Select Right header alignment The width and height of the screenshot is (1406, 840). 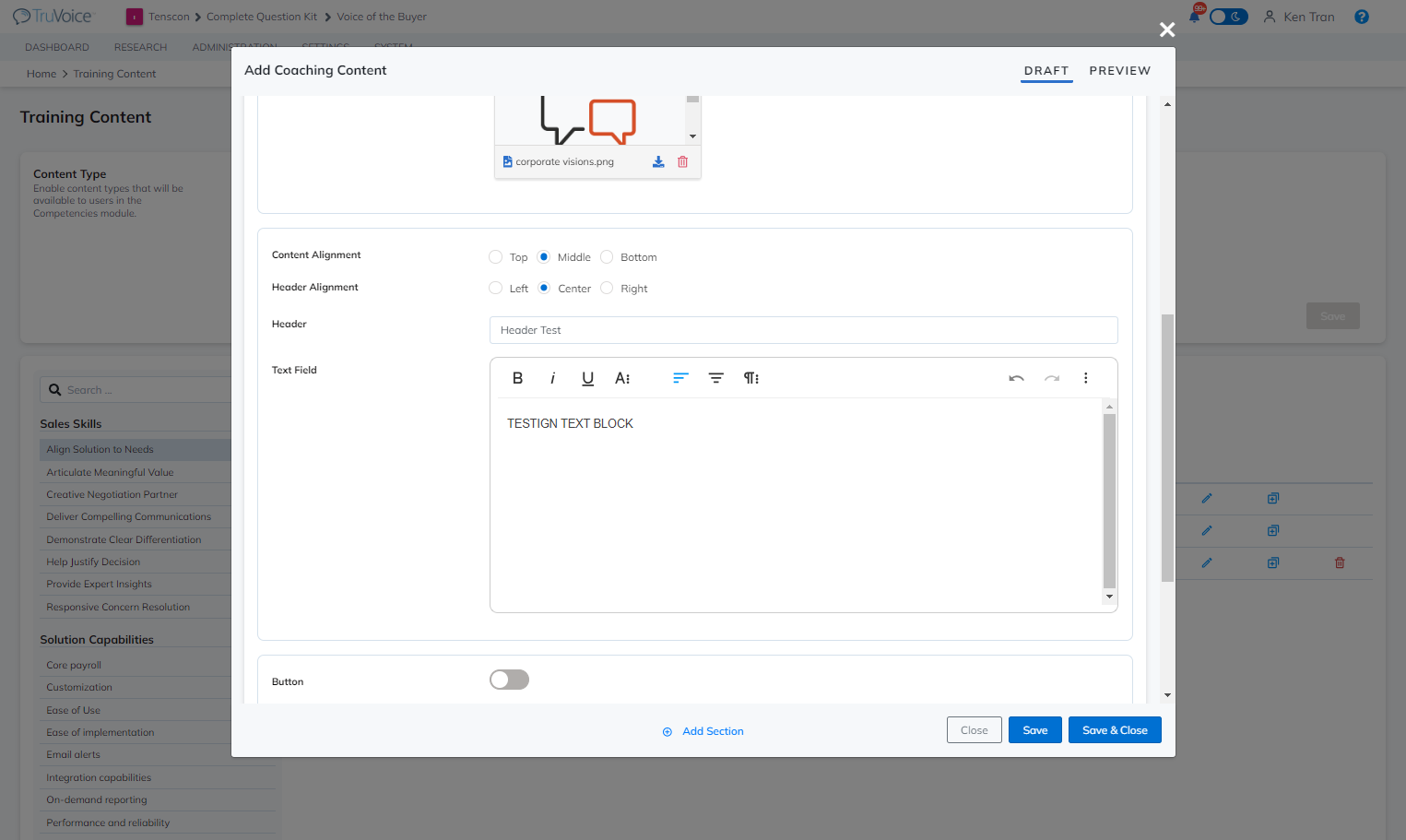pyautogui.click(x=607, y=289)
